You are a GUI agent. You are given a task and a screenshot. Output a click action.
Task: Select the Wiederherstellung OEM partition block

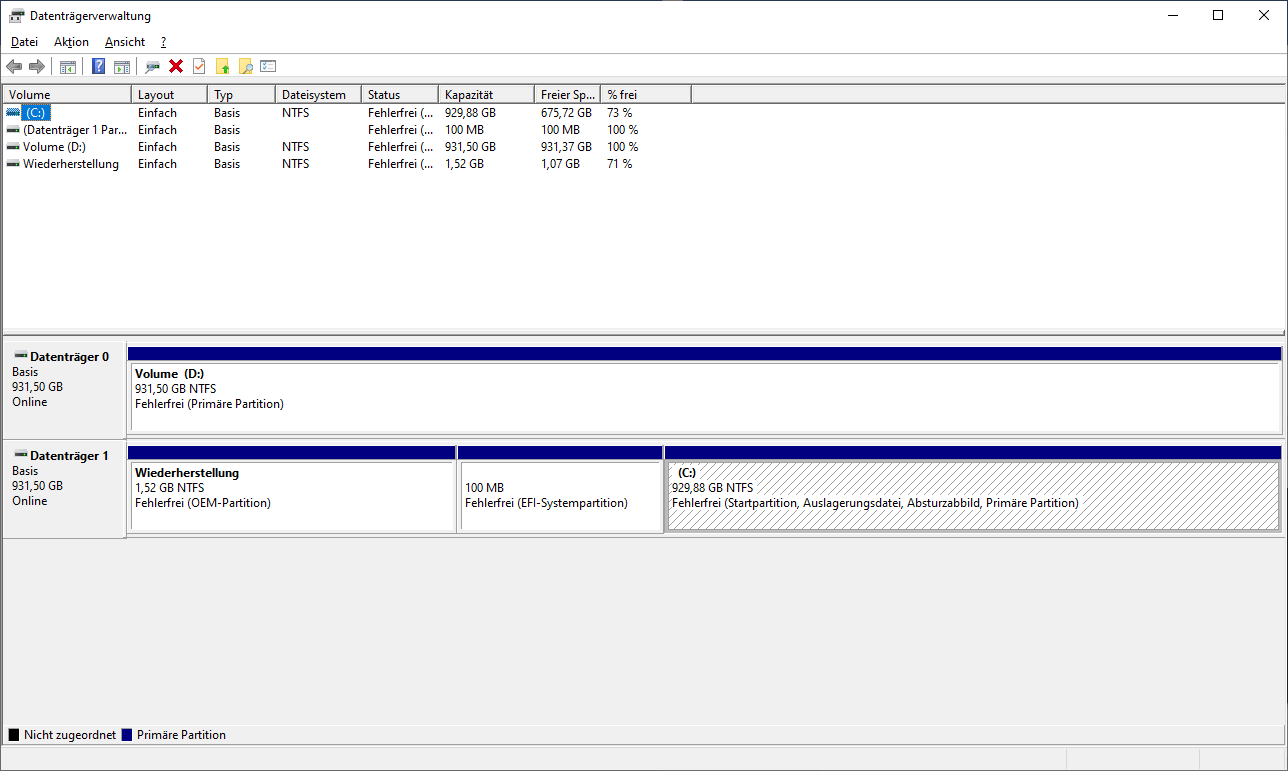click(292, 496)
